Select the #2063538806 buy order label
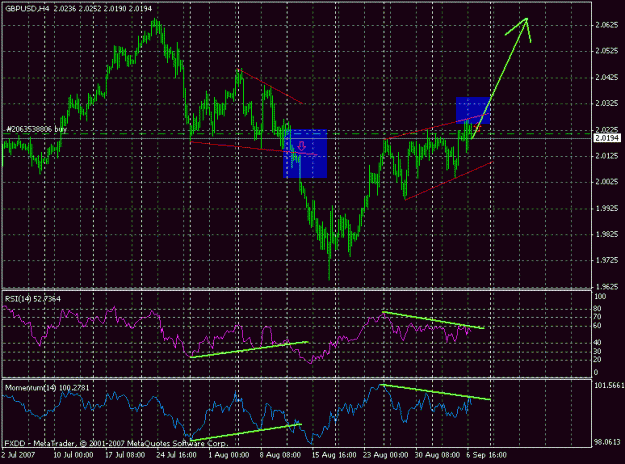The width and height of the screenshot is (625, 464). tap(36, 129)
